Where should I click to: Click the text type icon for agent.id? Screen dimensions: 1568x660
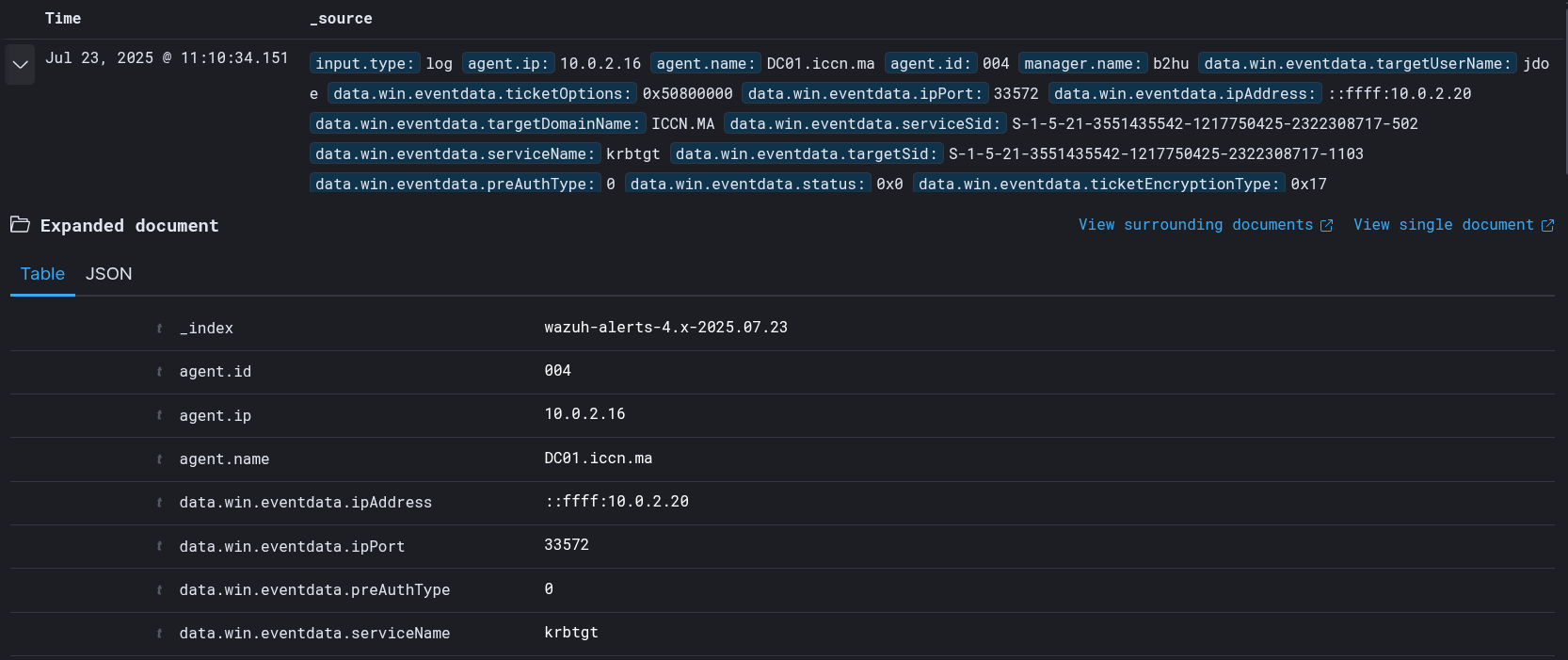[159, 372]
